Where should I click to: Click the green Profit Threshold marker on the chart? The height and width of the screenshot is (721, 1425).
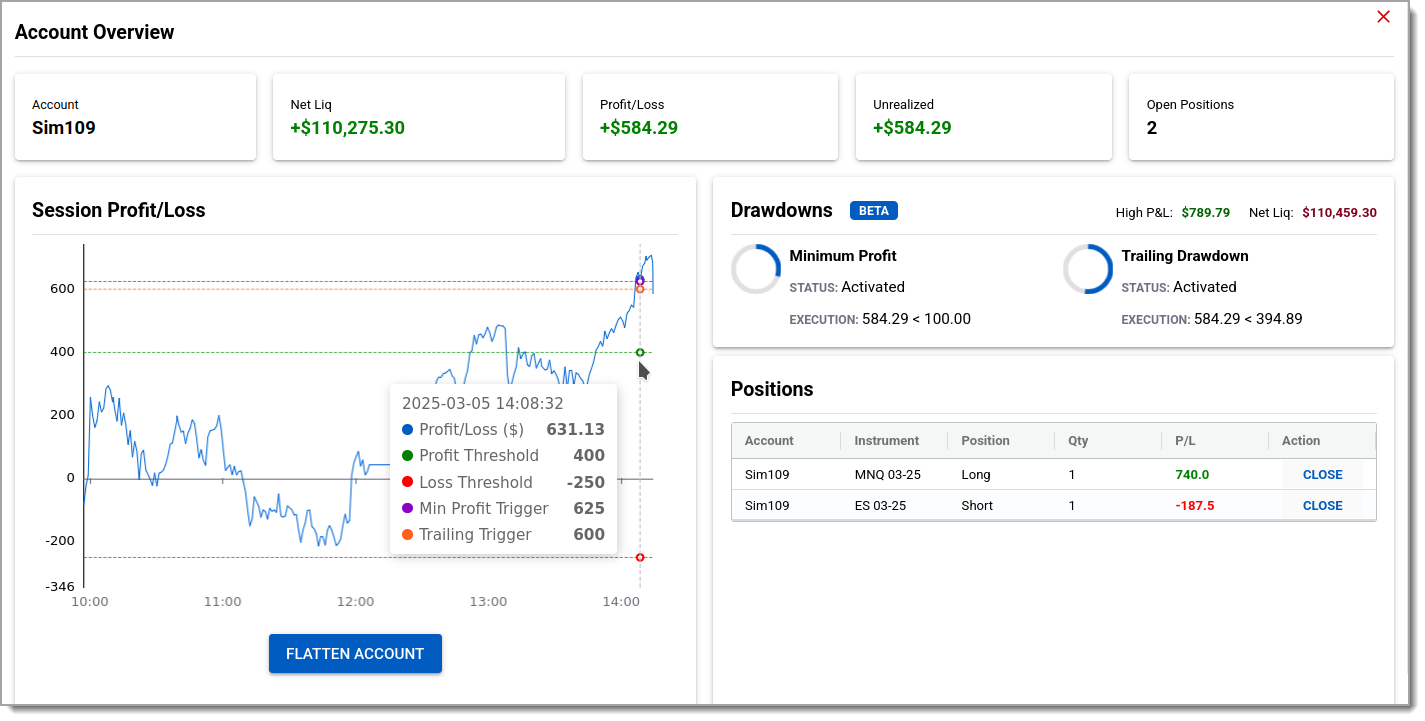(x=640, y=351)
